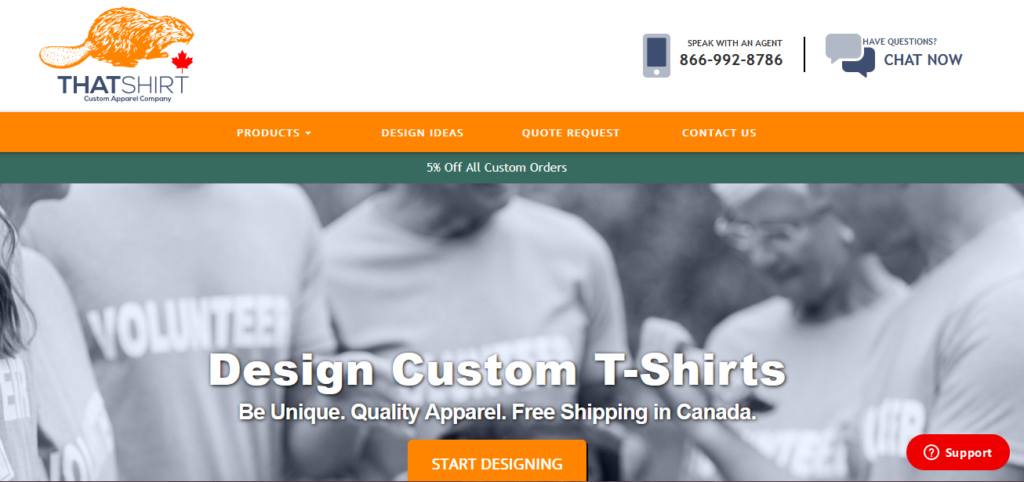Expand the Products dropdown arrow
The image size is (1024, 482).
(308, 133)
